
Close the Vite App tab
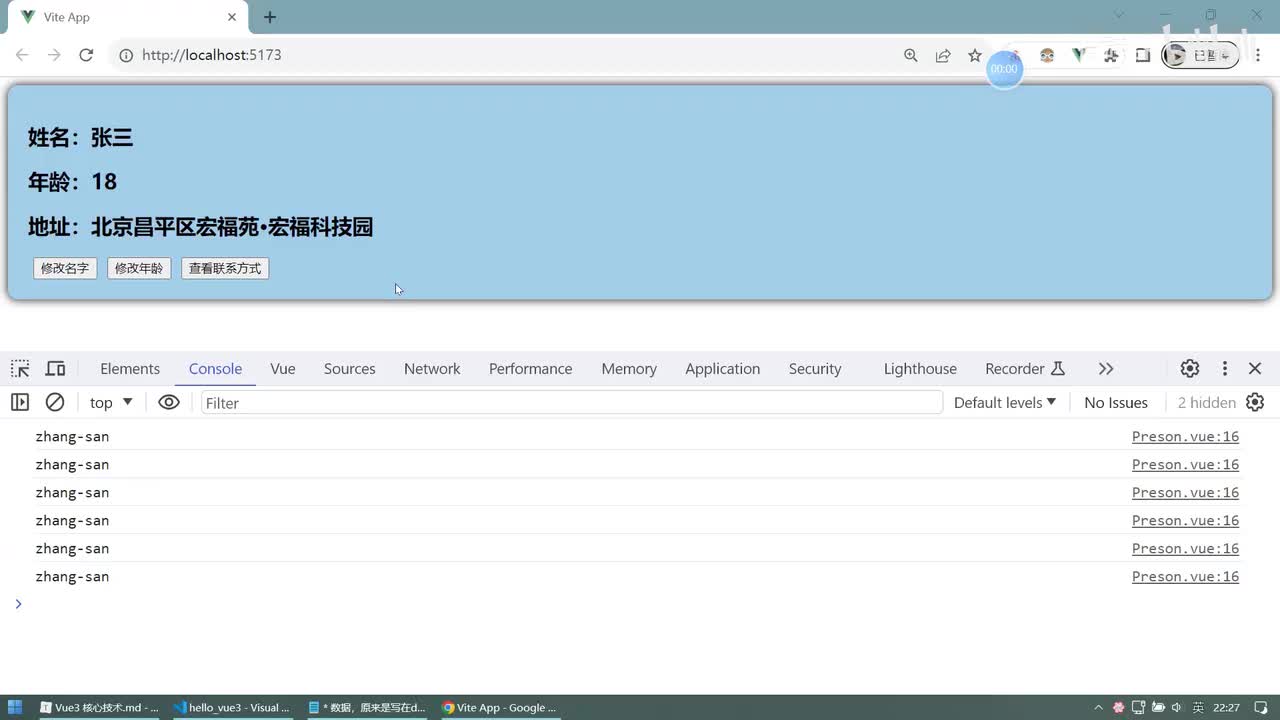point(232,17)
